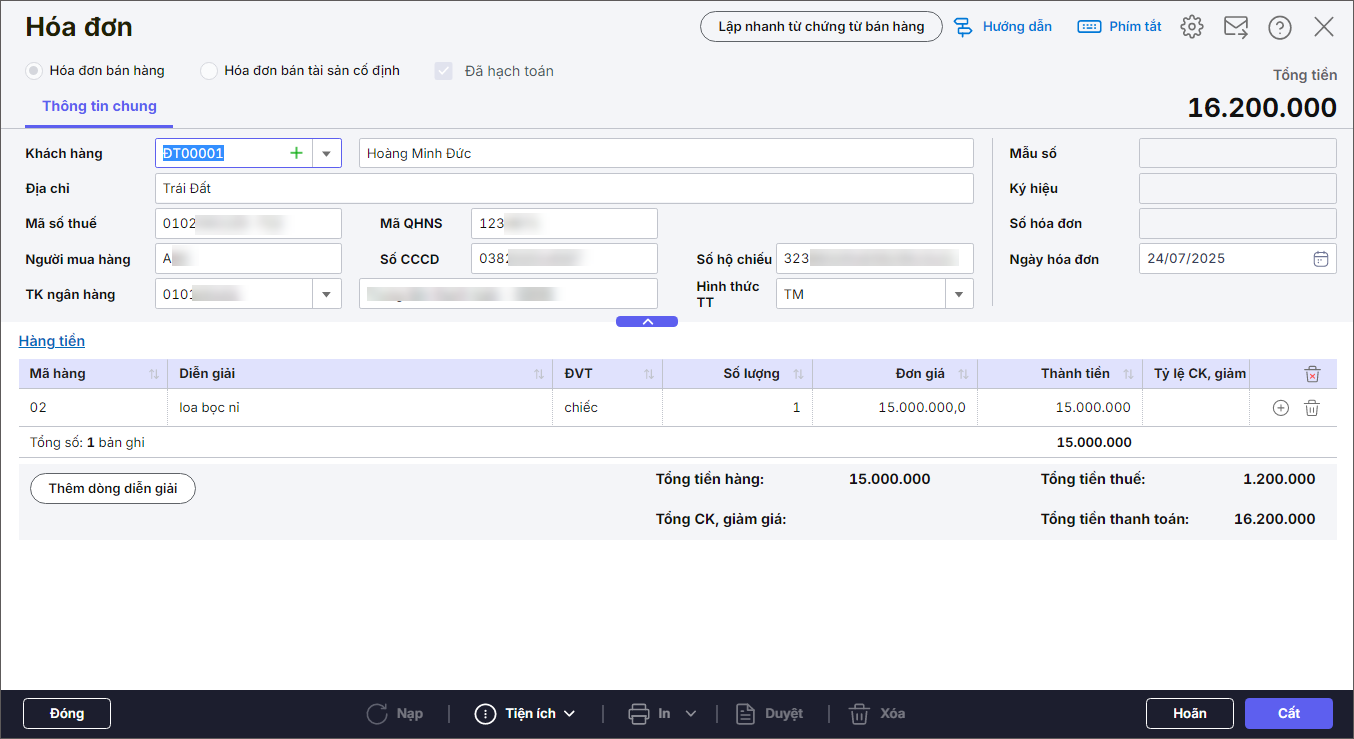The width and height of the screenshot is (1354, 739).
Task: Open the settings gear icon
Action: 1191,27
